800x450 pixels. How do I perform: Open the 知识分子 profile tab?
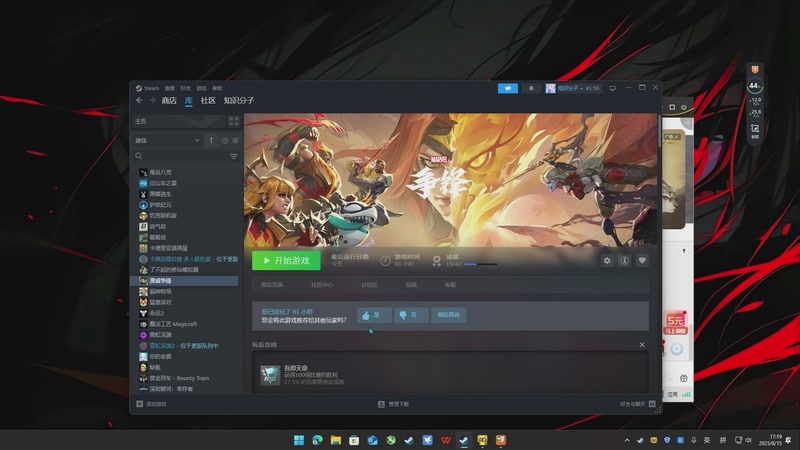pos(239,101)
